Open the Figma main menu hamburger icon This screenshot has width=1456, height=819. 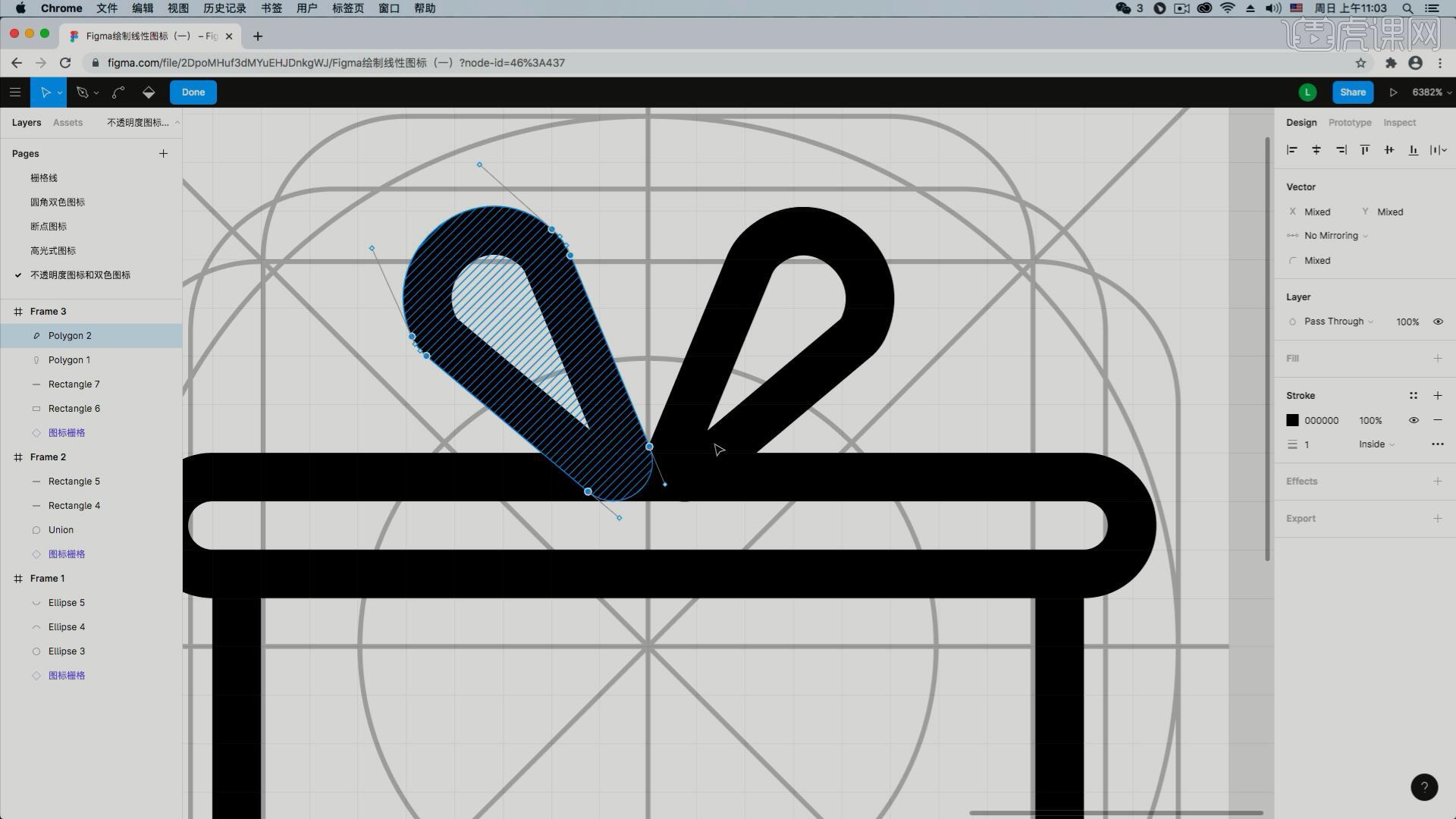(15, 93)
